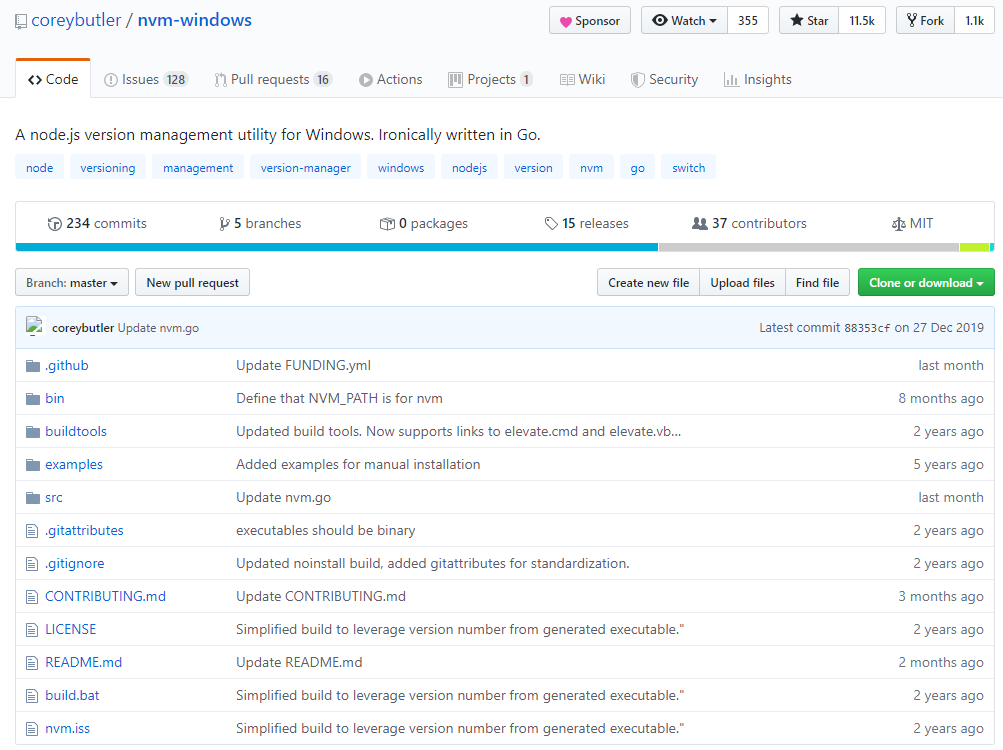The width and height of the screenshot is (1003, 750).
Task: Click the LICENSE file icon
Action: [32, 630]
